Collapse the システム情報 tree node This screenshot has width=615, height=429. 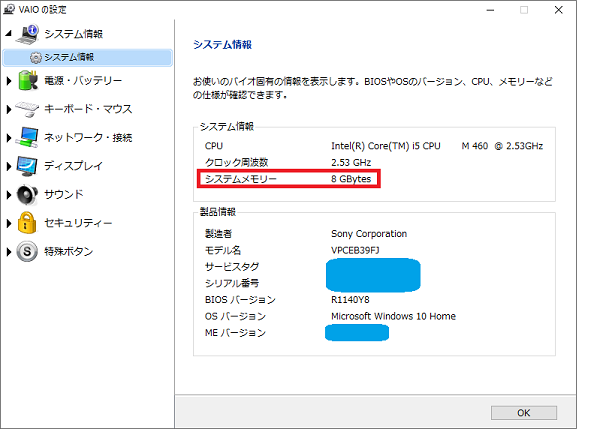(x=9, y=34)
